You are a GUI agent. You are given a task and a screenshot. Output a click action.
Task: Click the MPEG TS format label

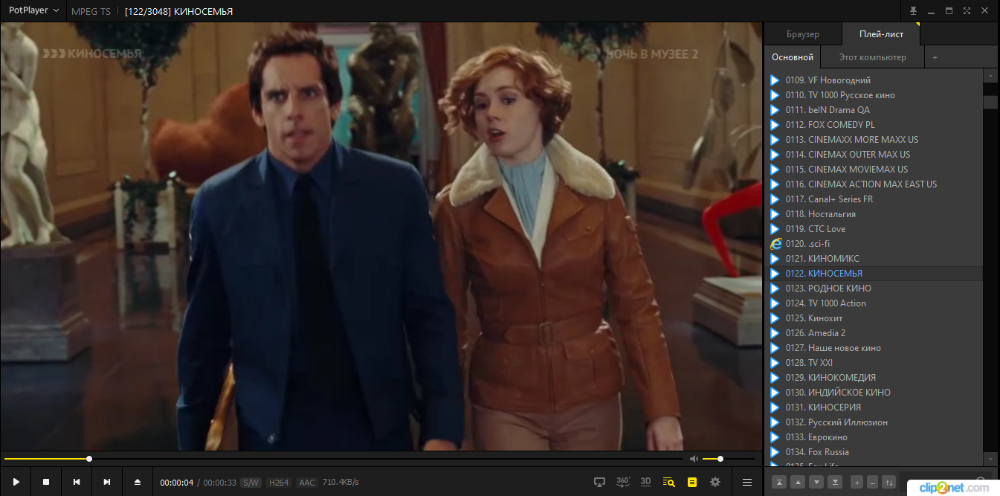(91, 11)
